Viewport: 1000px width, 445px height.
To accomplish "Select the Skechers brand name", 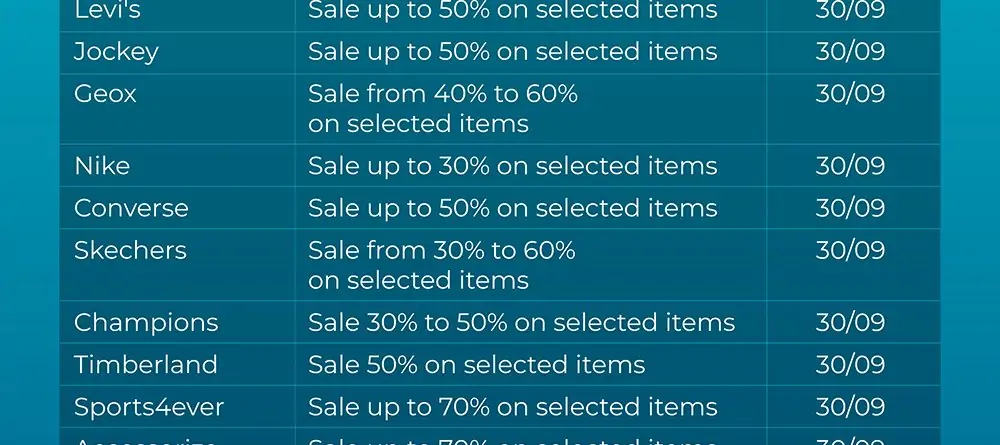I will coord(130,251).
